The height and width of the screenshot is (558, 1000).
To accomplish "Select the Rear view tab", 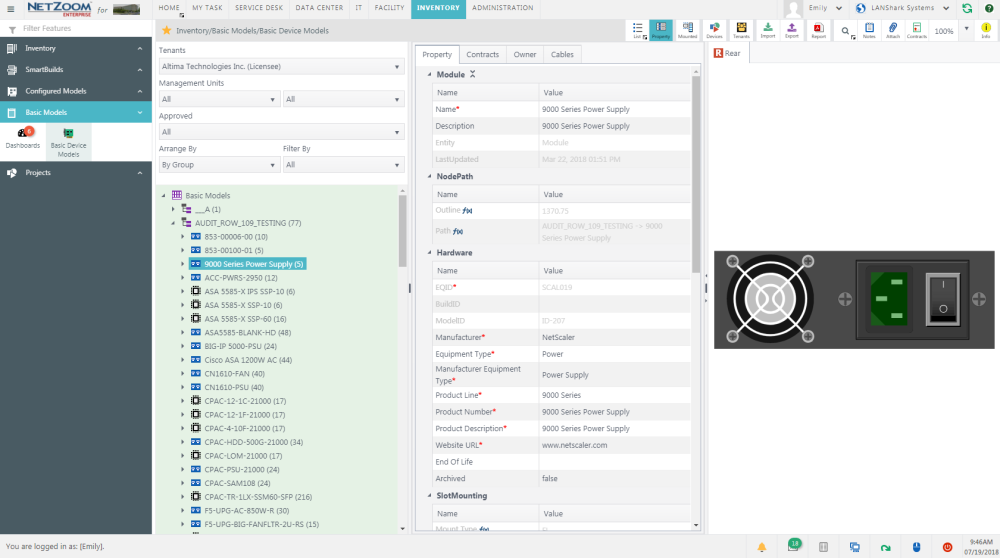I will pos(728,54).
